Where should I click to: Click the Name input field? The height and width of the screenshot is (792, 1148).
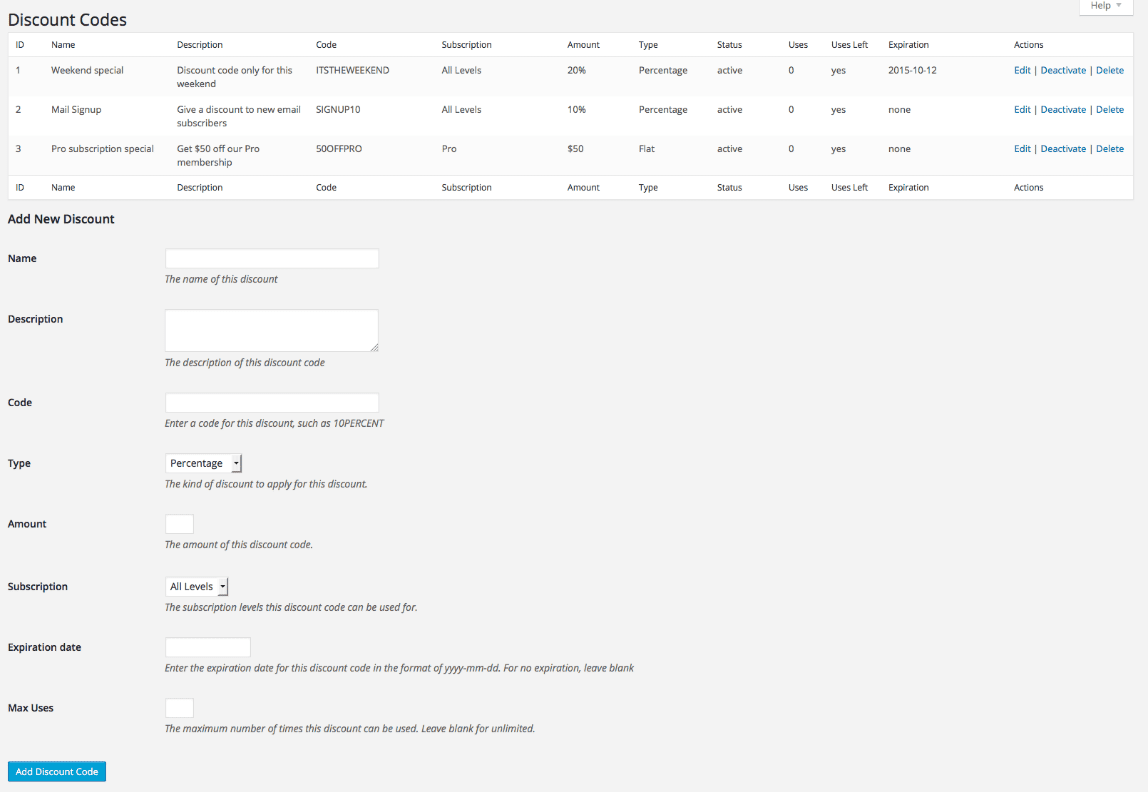pyautogui.click(x=271, y=258)
